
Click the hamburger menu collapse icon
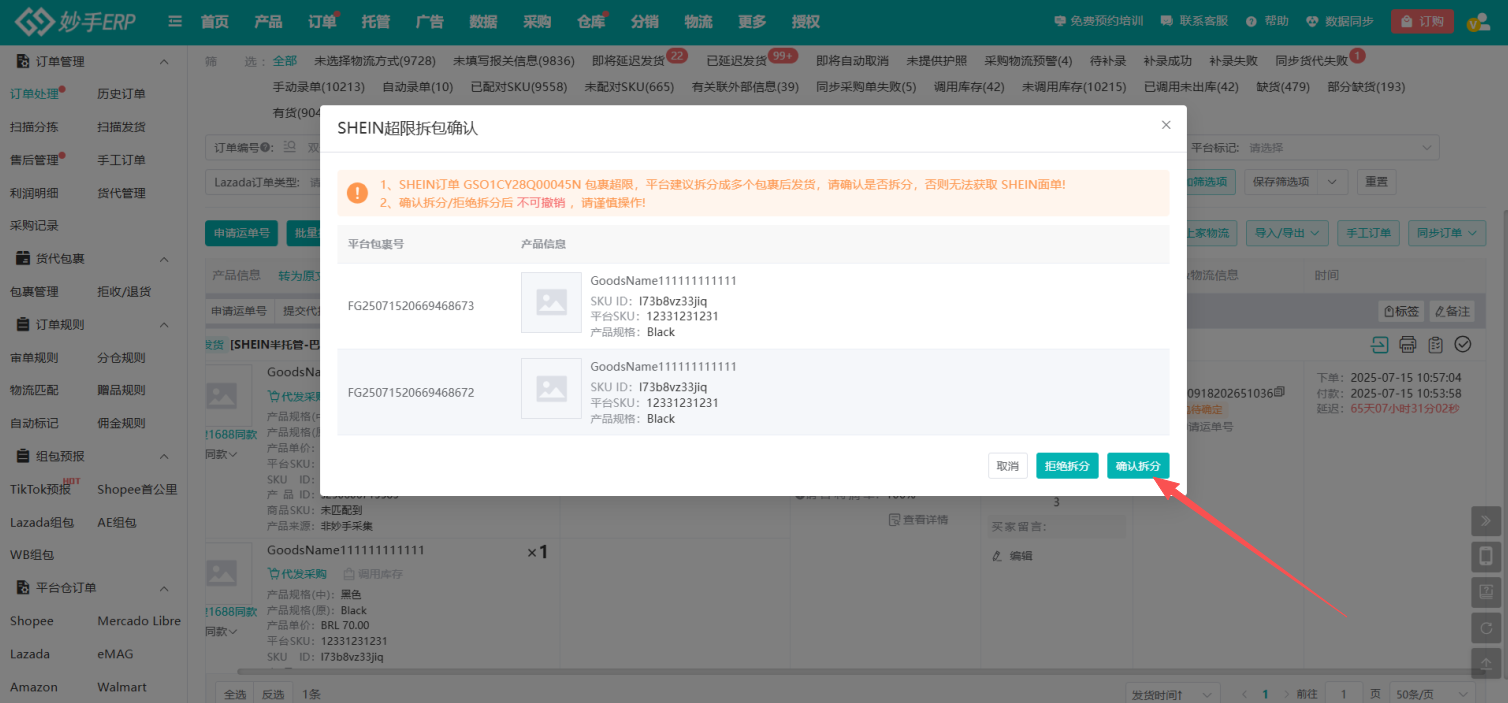pyautogui.click(x=175, y=21)
